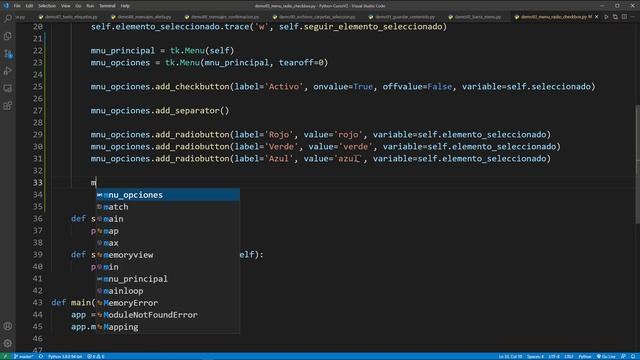
Task: Open the Run and Debug view
Action: click(8, 71)
